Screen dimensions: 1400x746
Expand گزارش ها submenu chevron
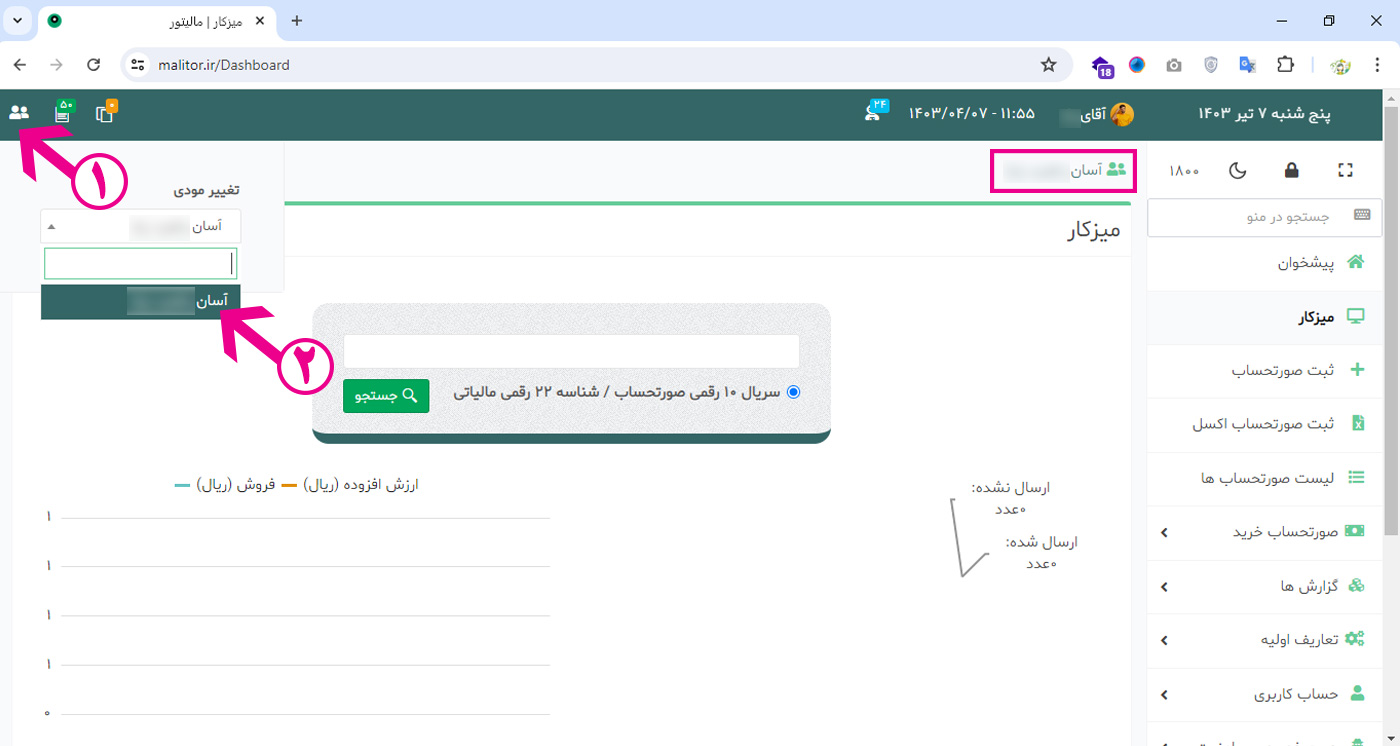point(1164,586)
